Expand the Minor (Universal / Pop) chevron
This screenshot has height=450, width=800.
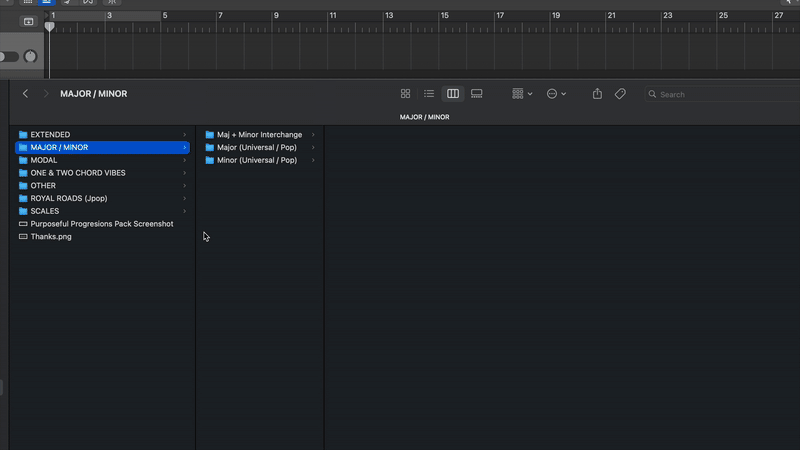[313, 160]
